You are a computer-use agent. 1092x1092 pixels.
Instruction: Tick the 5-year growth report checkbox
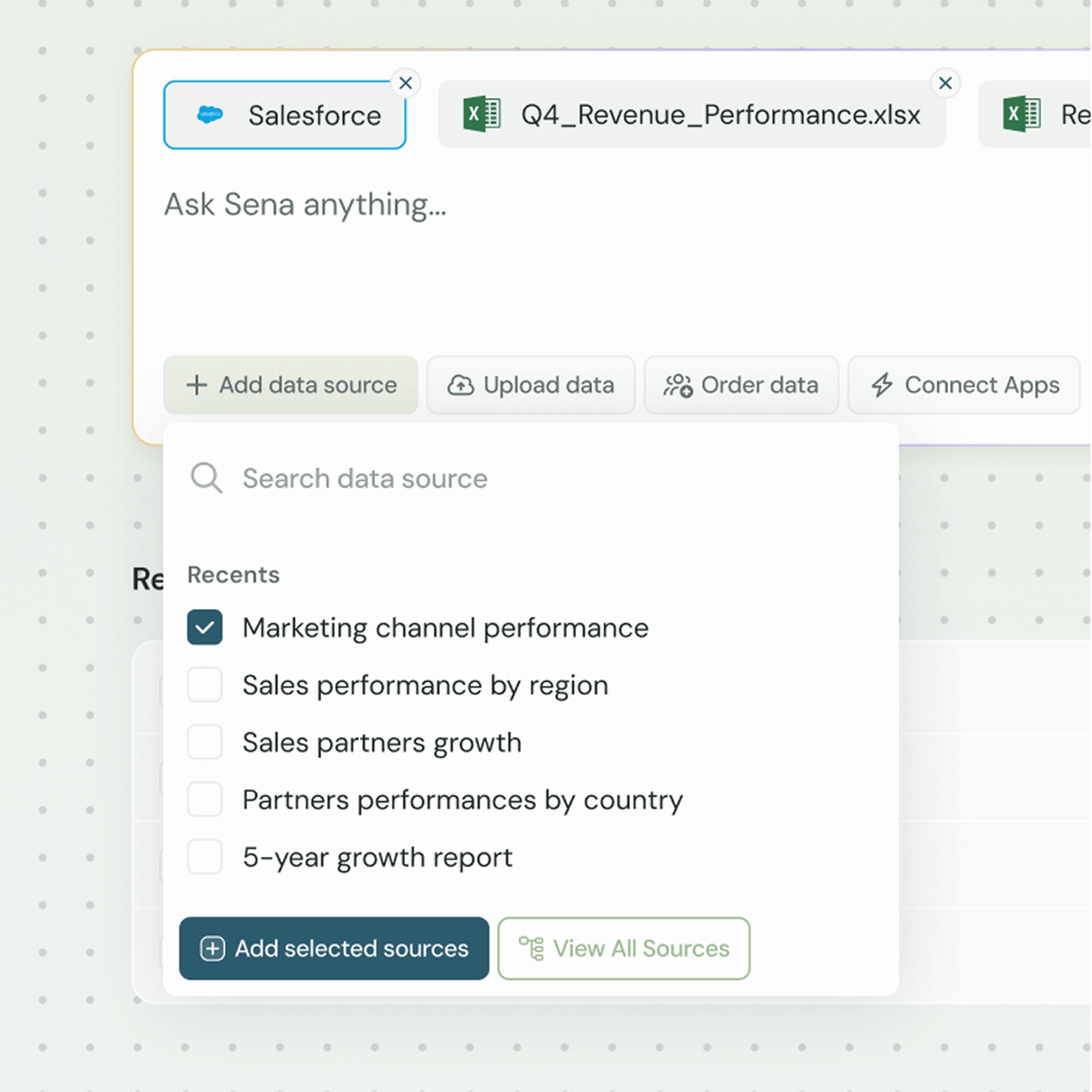pos(205,857)
